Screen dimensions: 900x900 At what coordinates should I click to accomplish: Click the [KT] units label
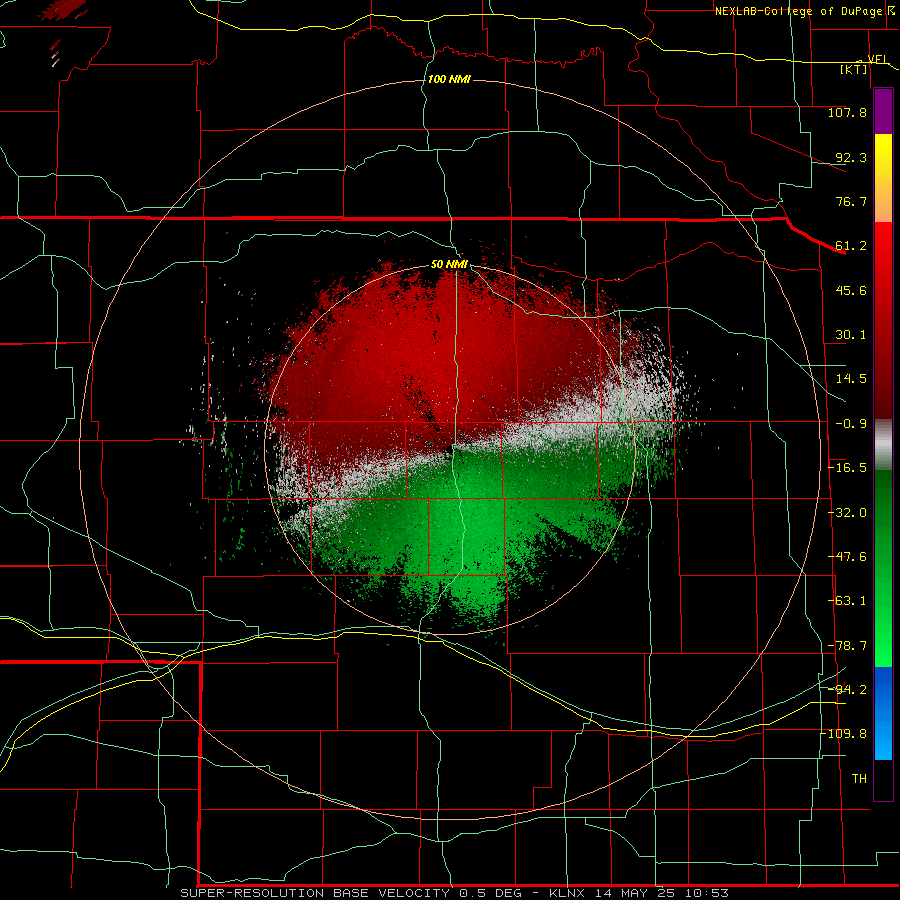coord(854,69)
